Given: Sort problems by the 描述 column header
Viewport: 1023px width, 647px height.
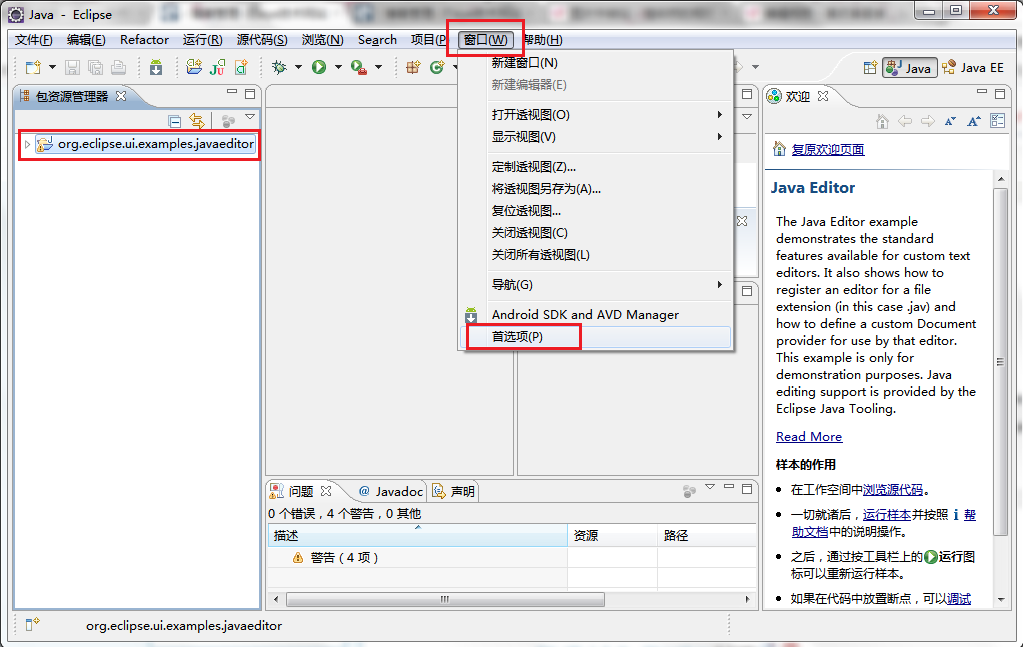Looking at the screenshot, I should click(x=418, y=535).
